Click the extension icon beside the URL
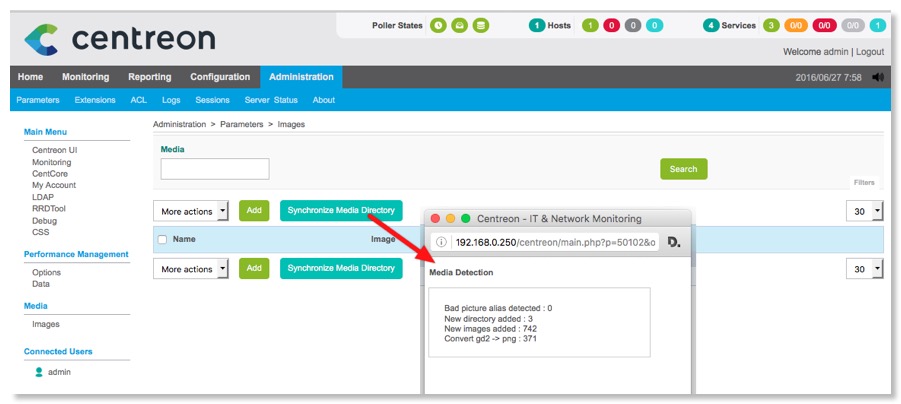 click(x=674, y=242)
